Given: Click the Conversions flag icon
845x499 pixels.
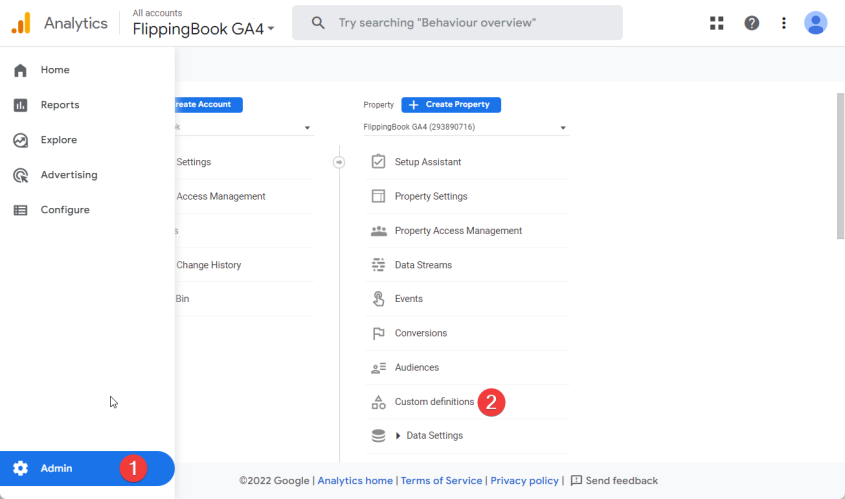Looking at the screenshot, I should (378, 333).
